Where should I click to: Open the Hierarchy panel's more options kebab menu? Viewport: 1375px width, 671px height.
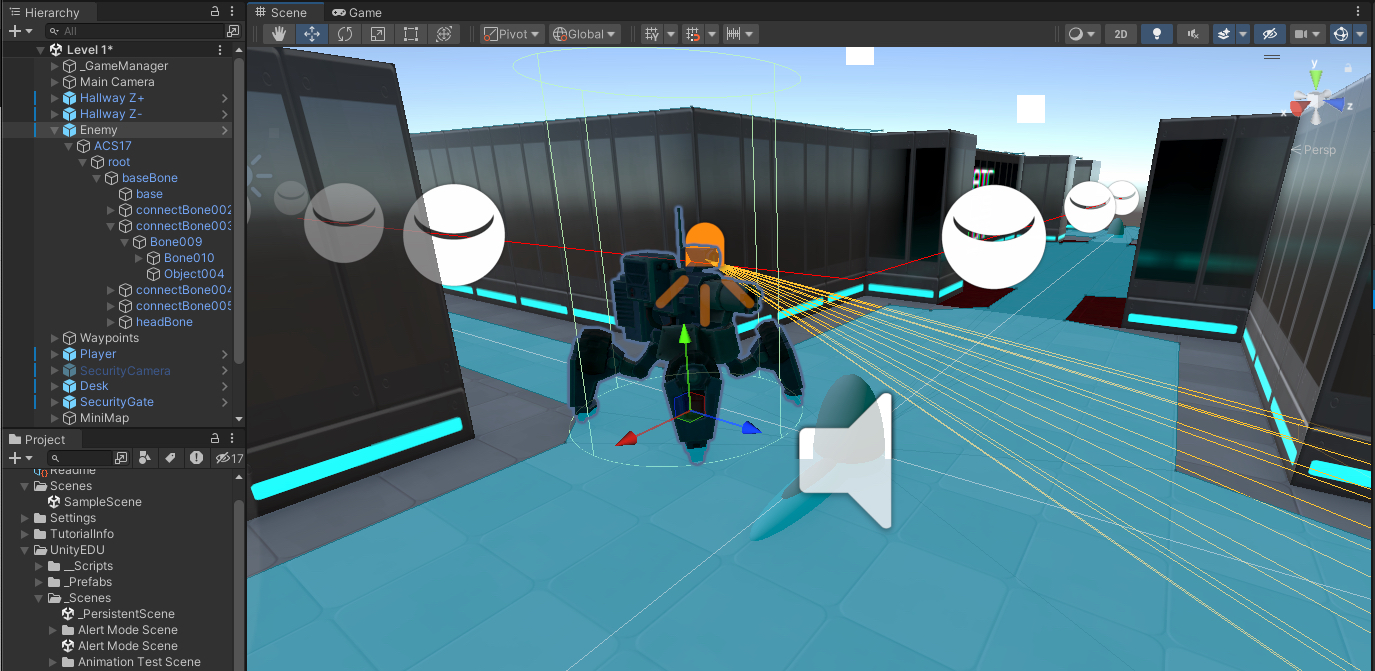point(231,12)
